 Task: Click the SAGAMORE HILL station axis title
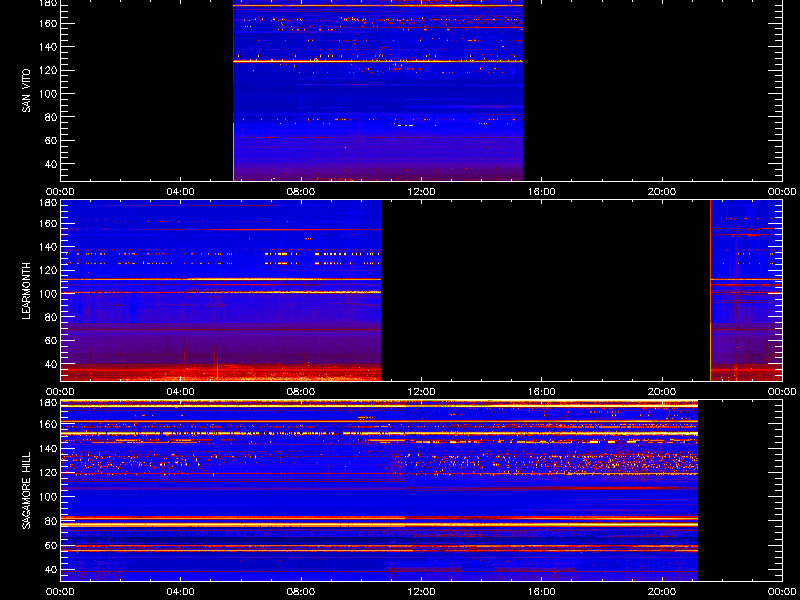(26, 490)
